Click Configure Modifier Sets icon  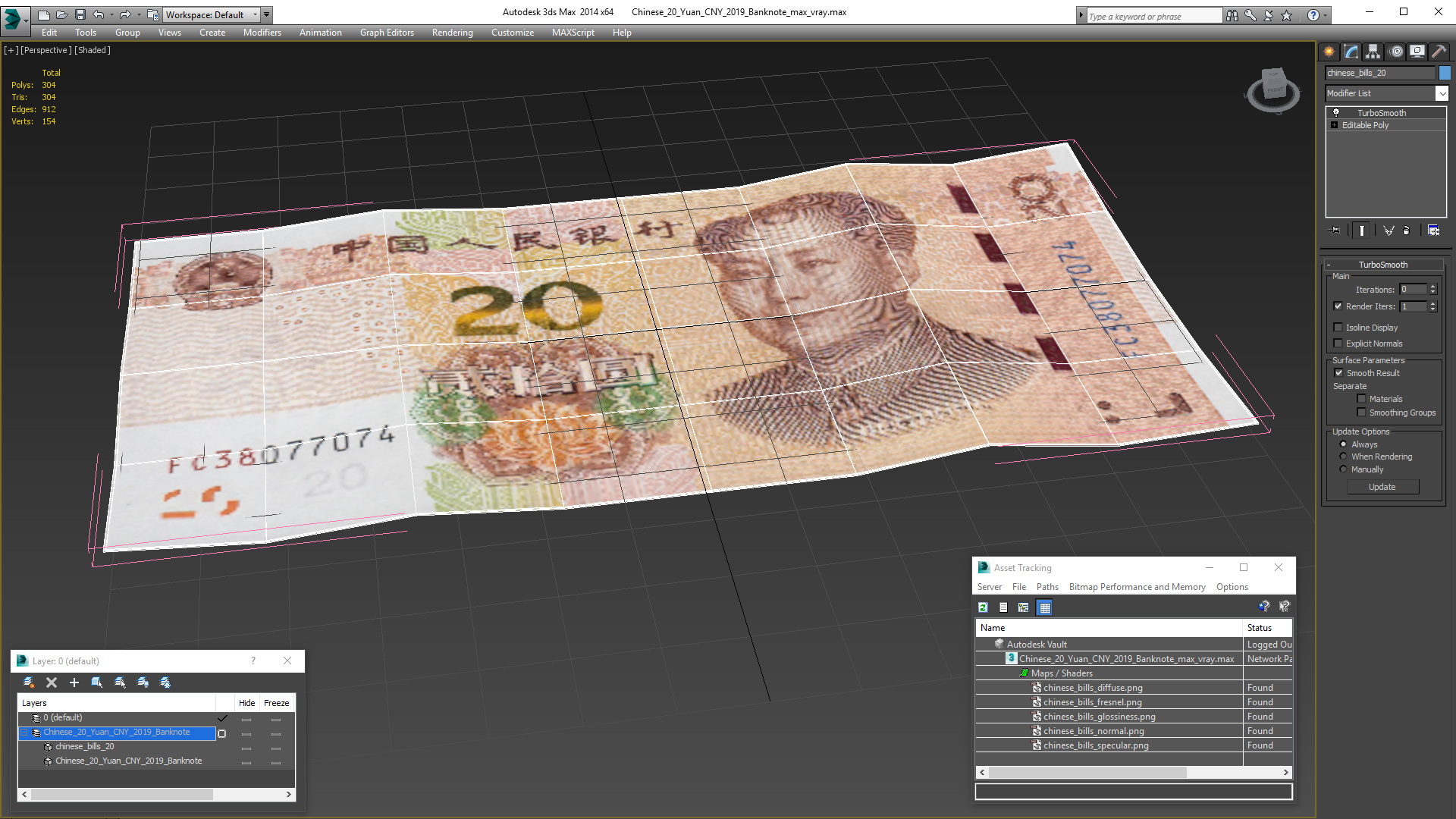(x=1433, y=231)
